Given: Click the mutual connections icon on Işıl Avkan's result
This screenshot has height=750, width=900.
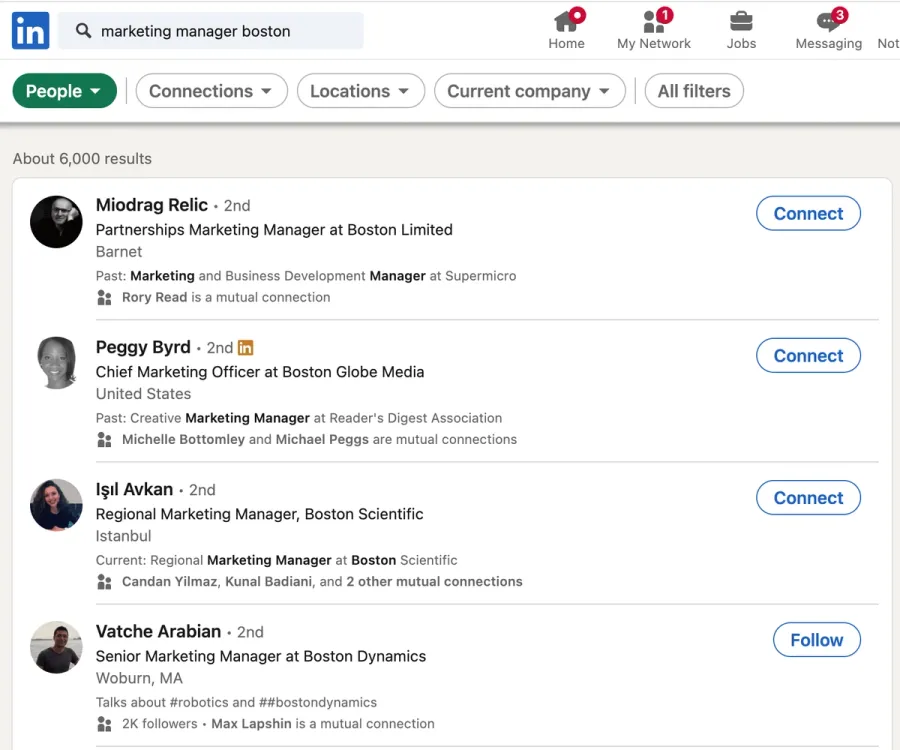Looking at the screenshot, I should (104, 581).
